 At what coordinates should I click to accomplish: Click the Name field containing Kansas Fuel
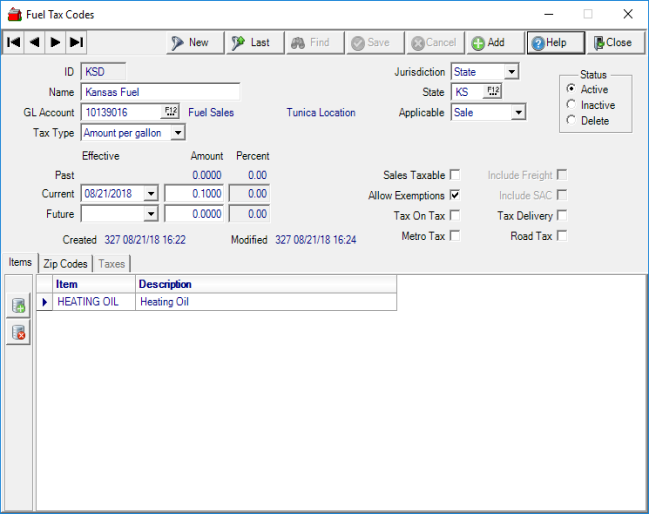coord(159,92)
